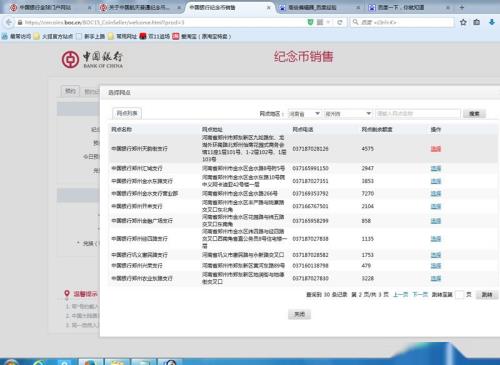Screen dimensions: 500x365
Task: Go to previous page via 上一页
Action: click(400, 295)
